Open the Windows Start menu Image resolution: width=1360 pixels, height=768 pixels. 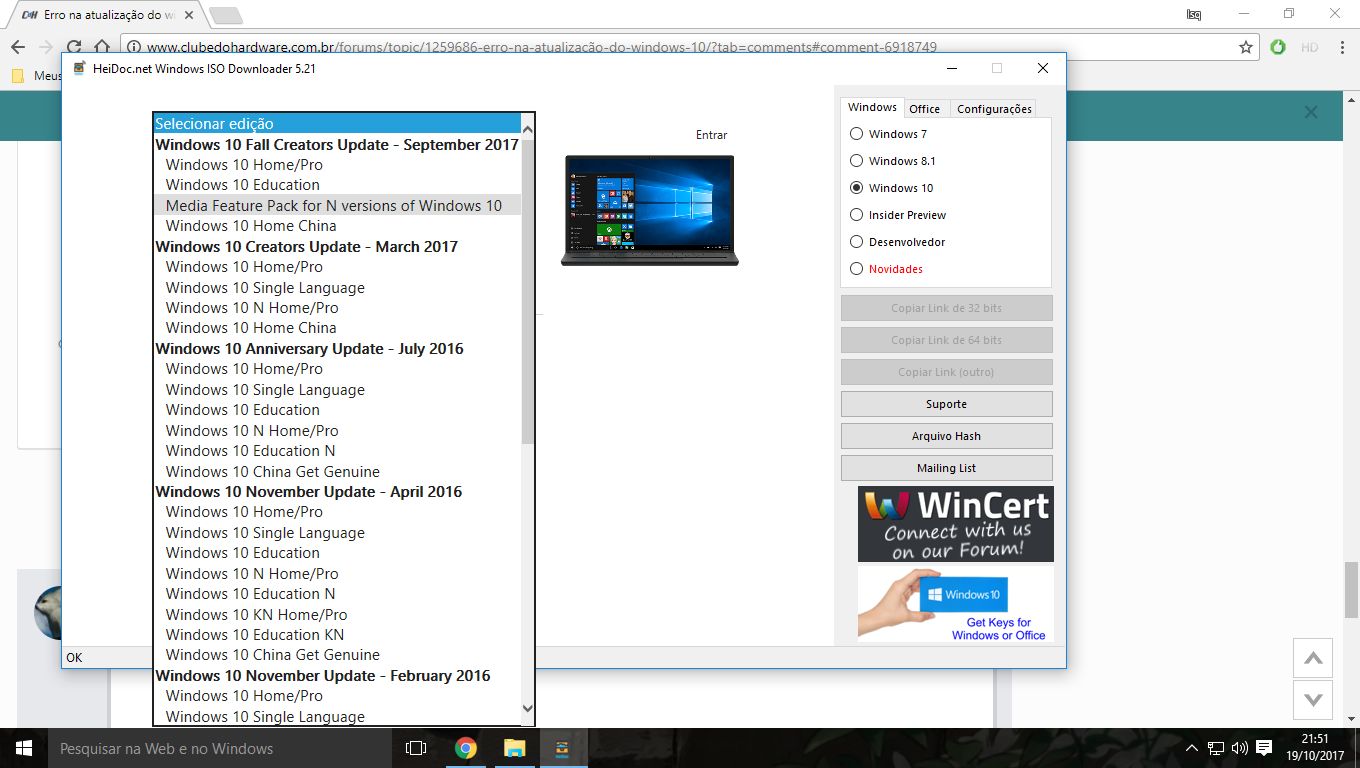24,748
